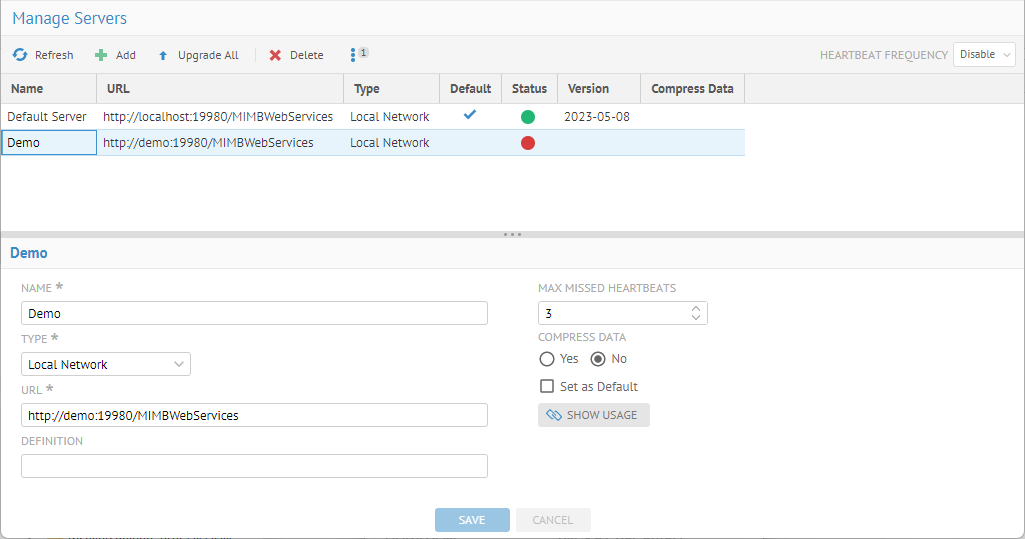Click the green plus Add icon

100,55
